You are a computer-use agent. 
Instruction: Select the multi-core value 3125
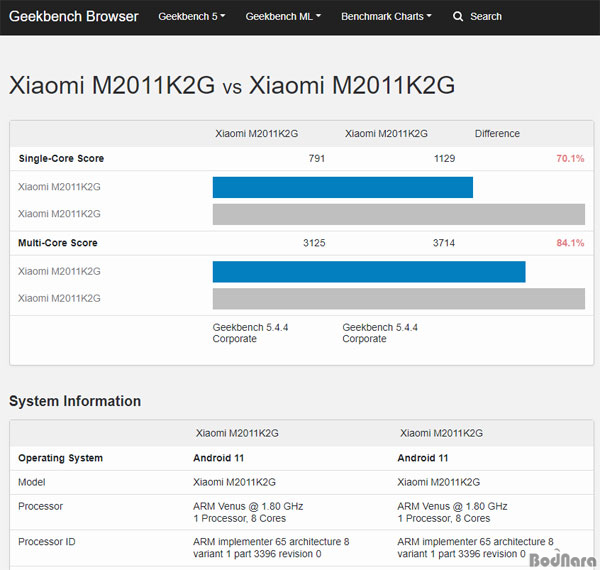tap(314, 243)
